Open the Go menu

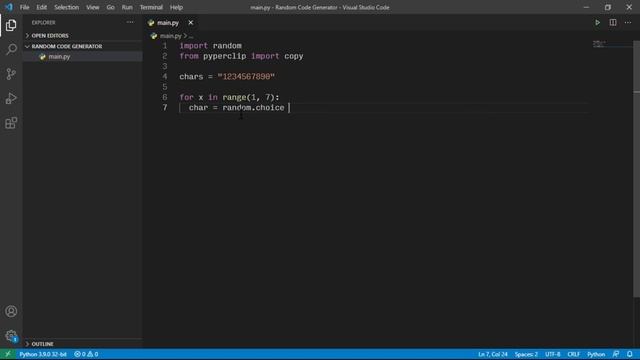(111, 7)
